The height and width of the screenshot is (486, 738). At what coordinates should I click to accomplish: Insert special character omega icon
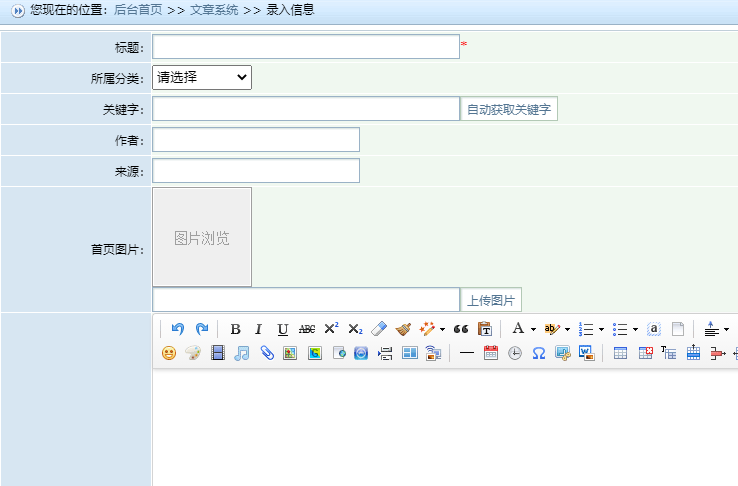click(x=539, y=353)
